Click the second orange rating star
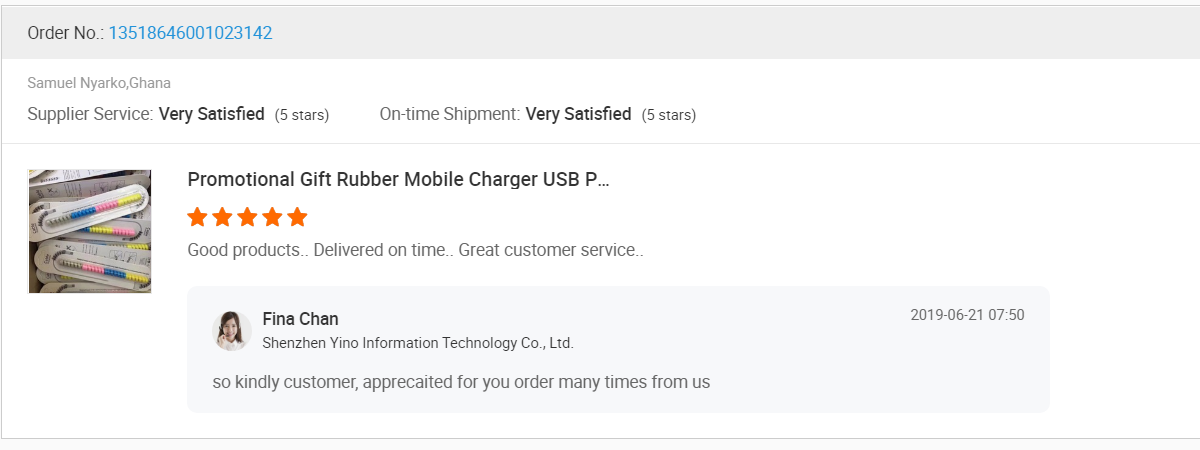Image resolution: width=1200 pixels, height=450 pixels. (x=222, y=217)
